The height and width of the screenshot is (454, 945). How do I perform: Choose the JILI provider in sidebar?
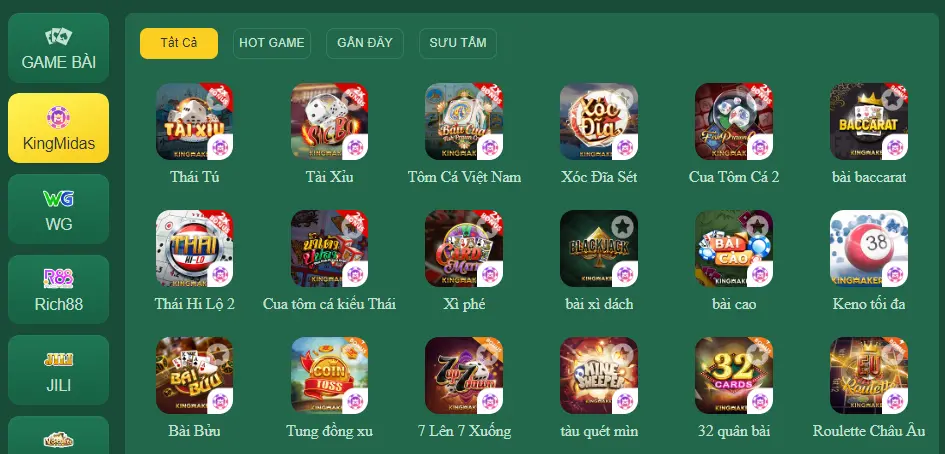pos(58,370)
